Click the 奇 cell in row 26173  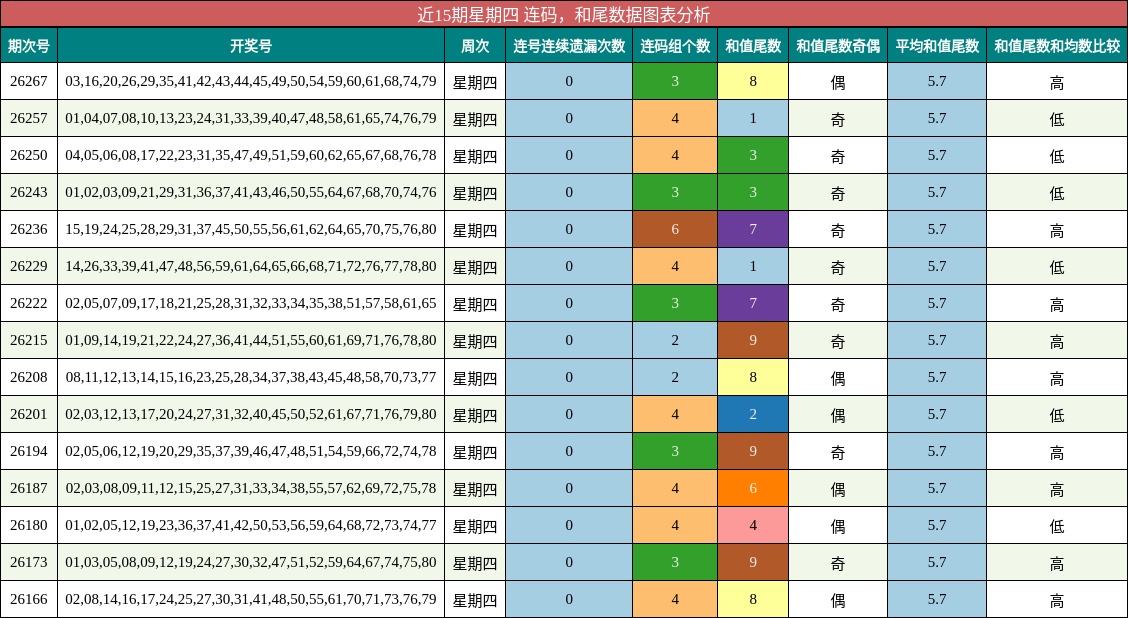(x=838, y=563)
